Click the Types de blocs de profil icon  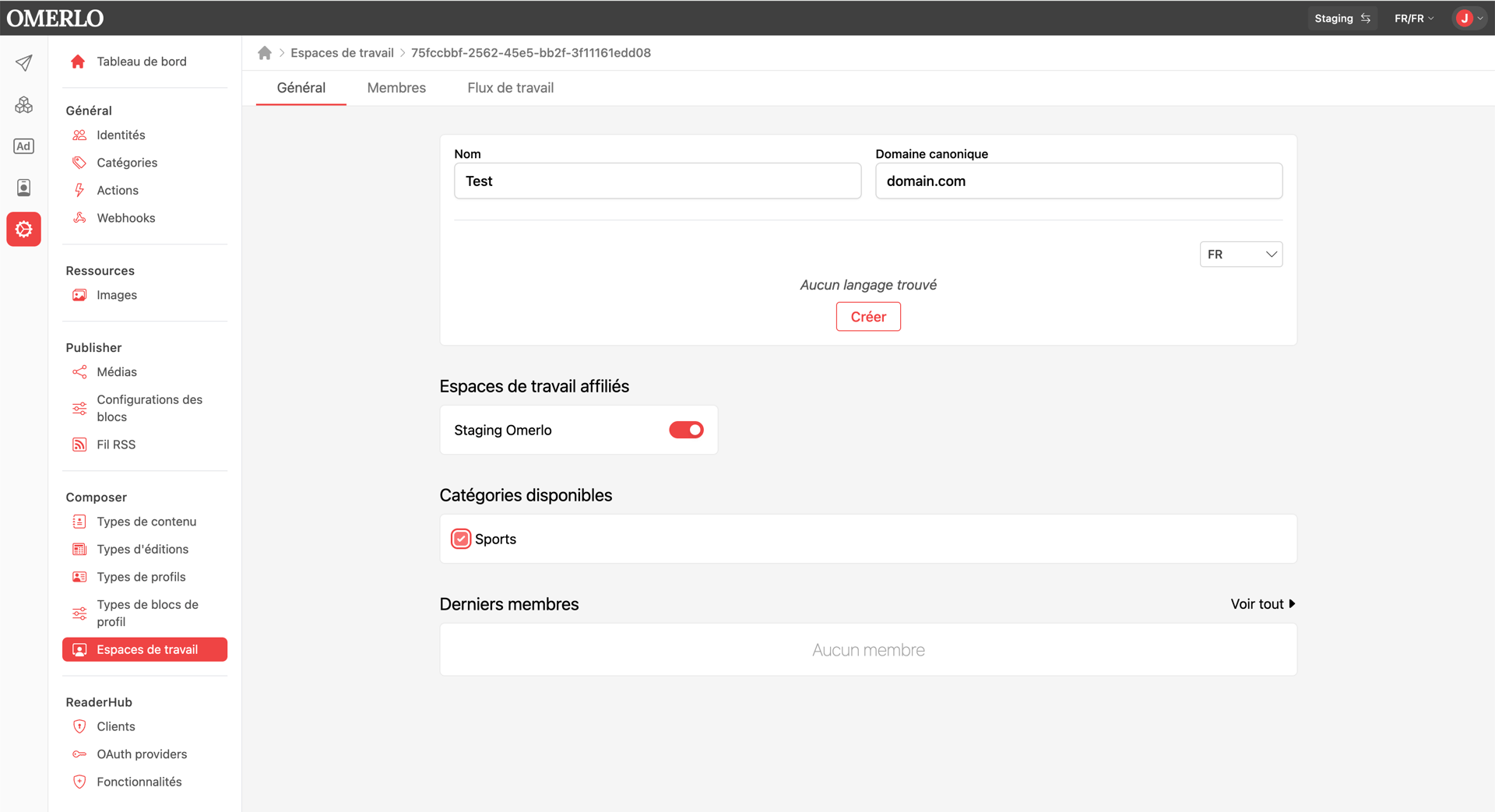click(x=79, y=613)
